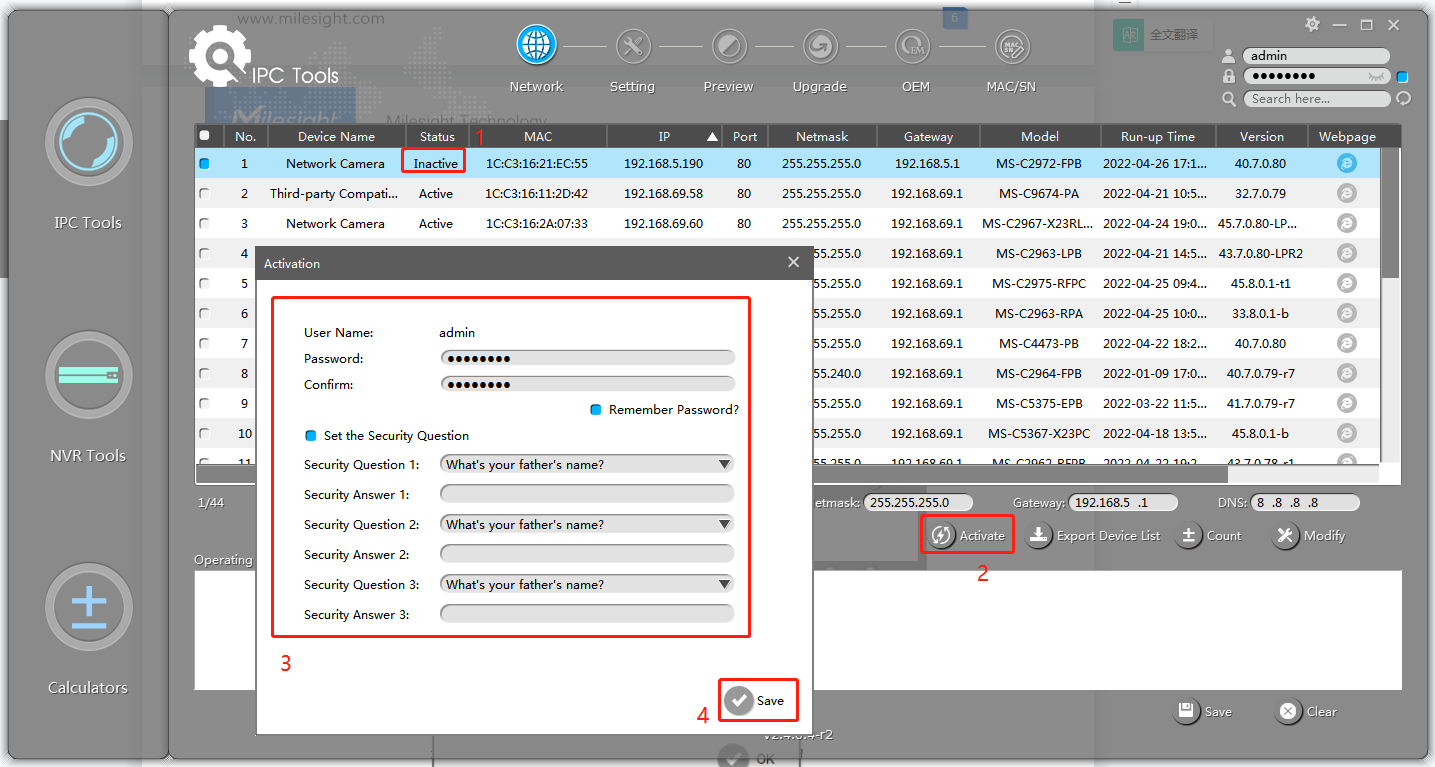Open webpage icon for device 1
The height and width of the screenshot is (767, 1435).
(x=1347, y=163)
